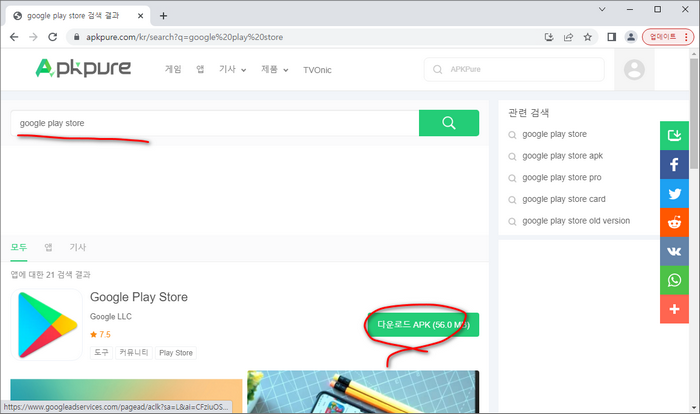This screenshot has height=414, width=700.
Task: Bookmark this page with the star icon
Action: click(588, 37)
